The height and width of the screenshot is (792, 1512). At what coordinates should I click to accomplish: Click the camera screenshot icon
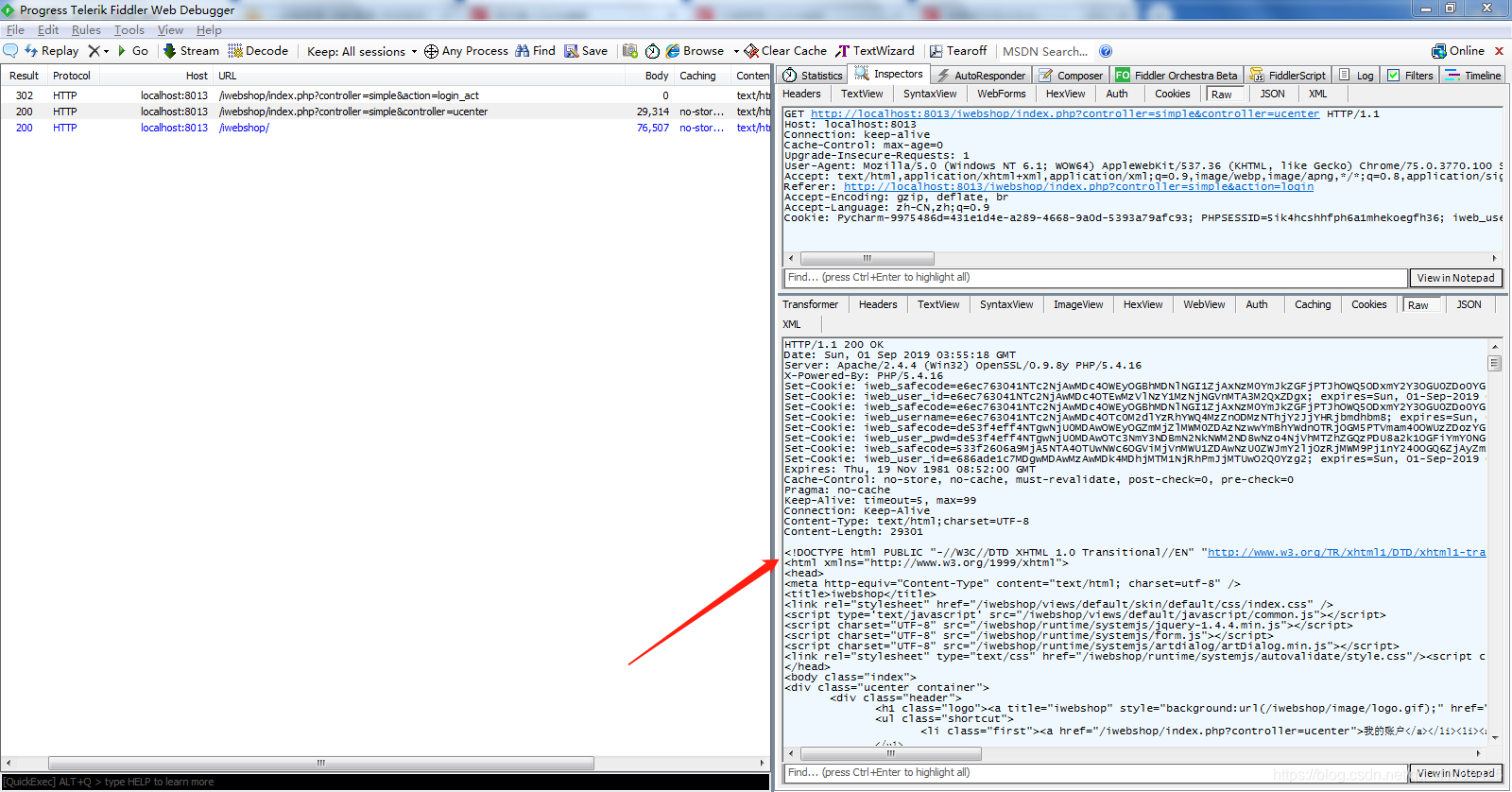coord(630,51)
